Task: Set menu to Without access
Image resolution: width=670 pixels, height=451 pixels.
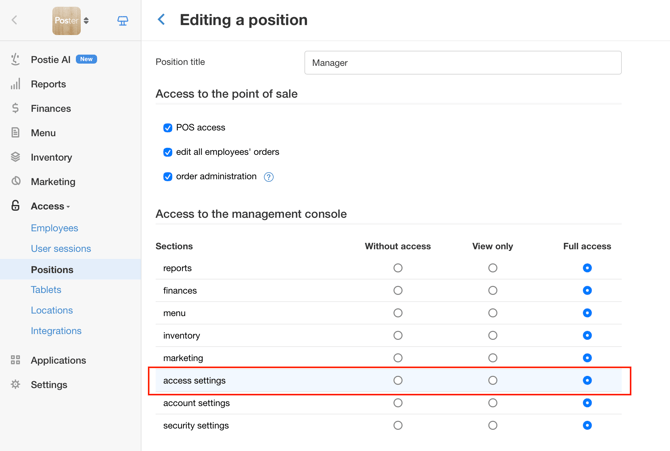Action: 398,313
